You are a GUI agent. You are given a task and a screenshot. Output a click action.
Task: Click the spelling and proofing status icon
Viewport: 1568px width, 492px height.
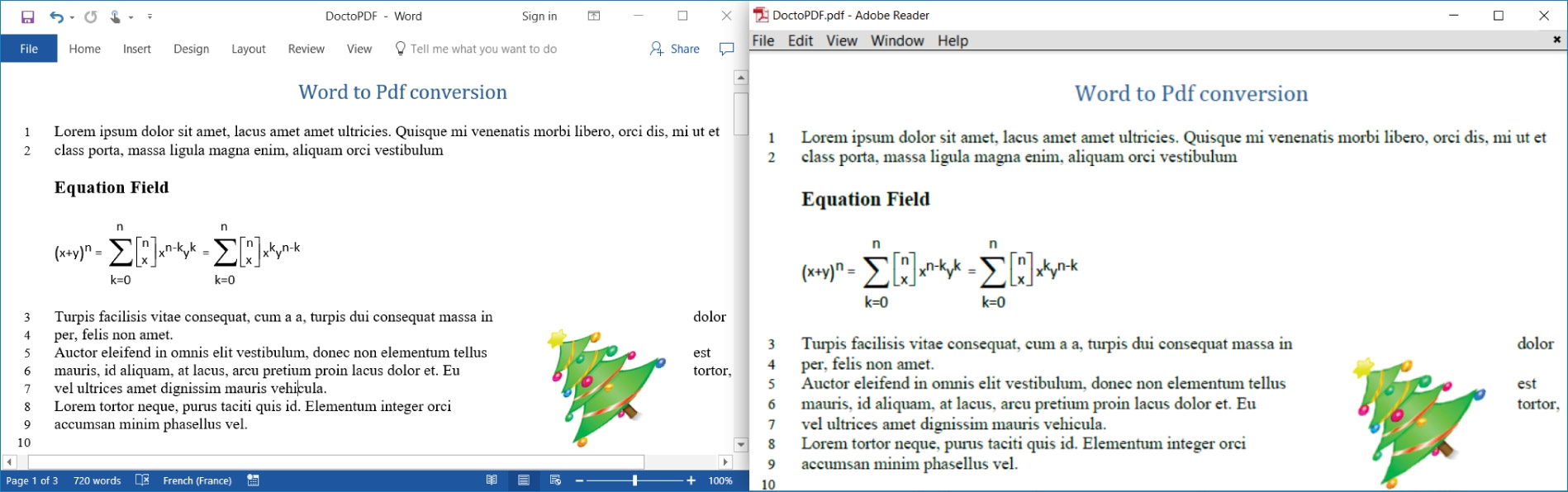142,480
